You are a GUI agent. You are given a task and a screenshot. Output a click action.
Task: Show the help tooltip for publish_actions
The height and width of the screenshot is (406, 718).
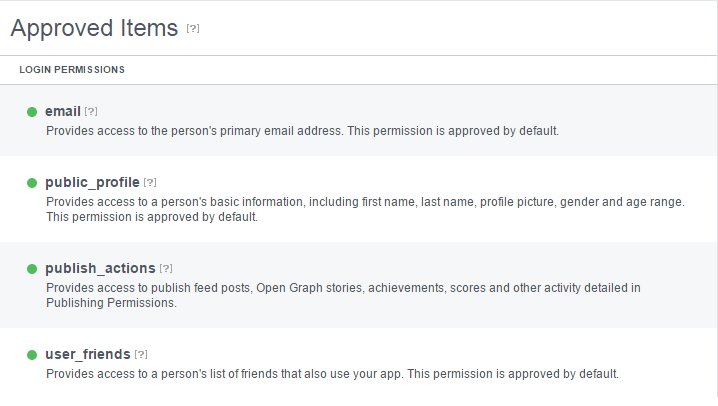pyautogui.click(x=166, y=269)
